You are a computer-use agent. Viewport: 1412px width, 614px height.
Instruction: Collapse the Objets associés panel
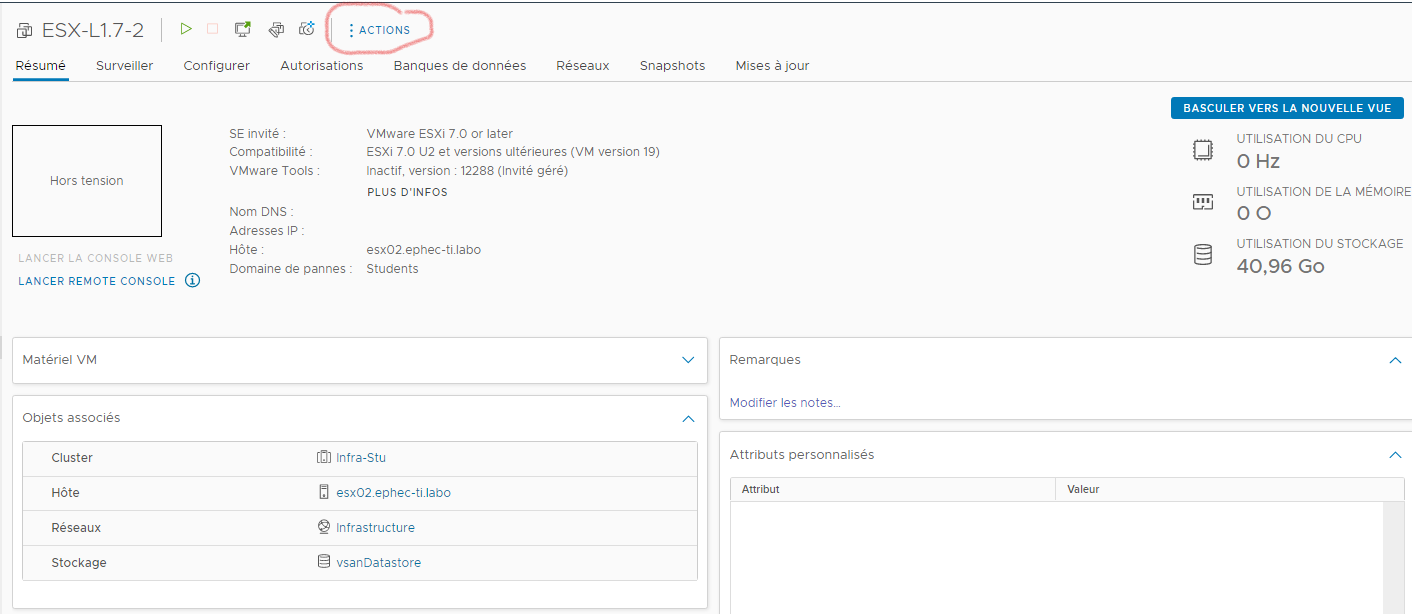[x=687, y=419]
